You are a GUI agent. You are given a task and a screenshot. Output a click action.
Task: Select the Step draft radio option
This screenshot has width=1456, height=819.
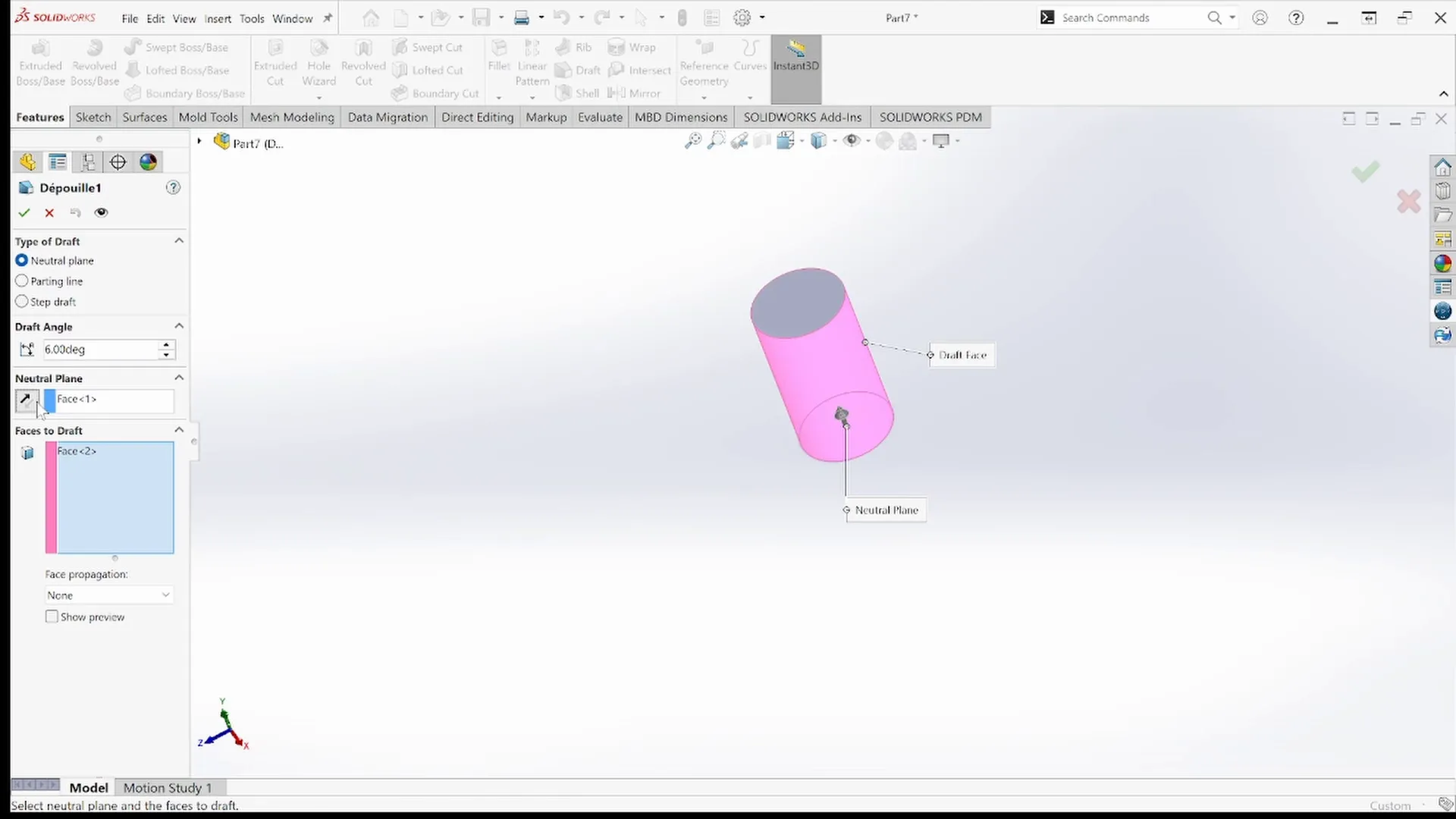tap(22, 302)
